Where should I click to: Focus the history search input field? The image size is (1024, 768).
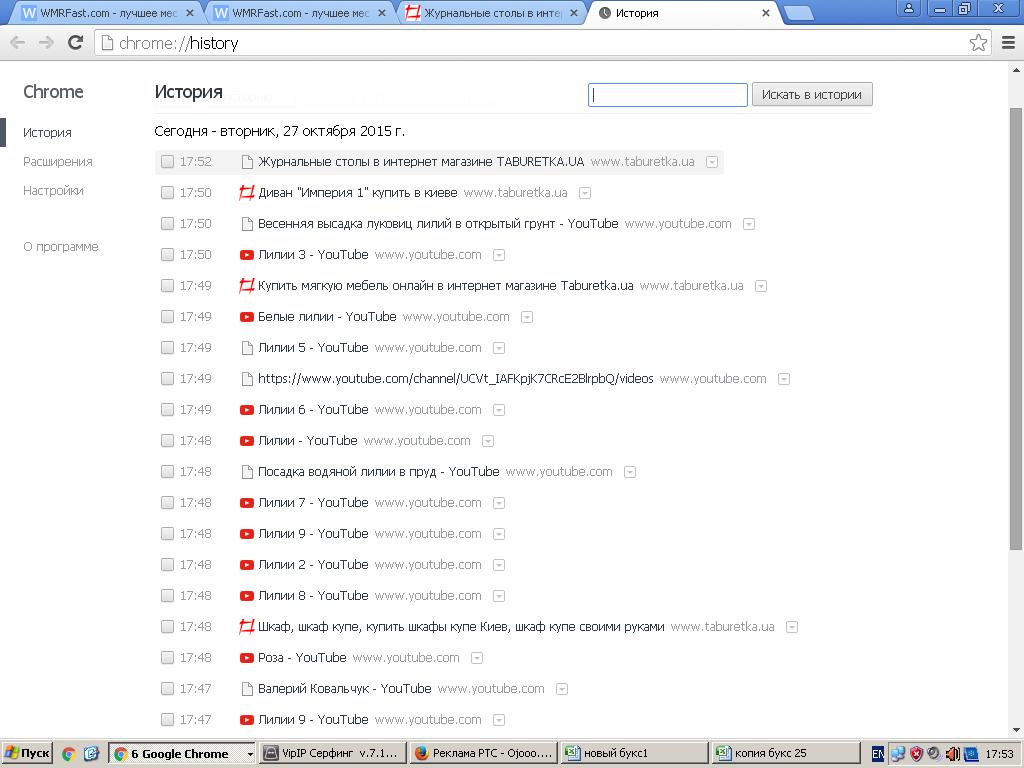pos(667,95)
